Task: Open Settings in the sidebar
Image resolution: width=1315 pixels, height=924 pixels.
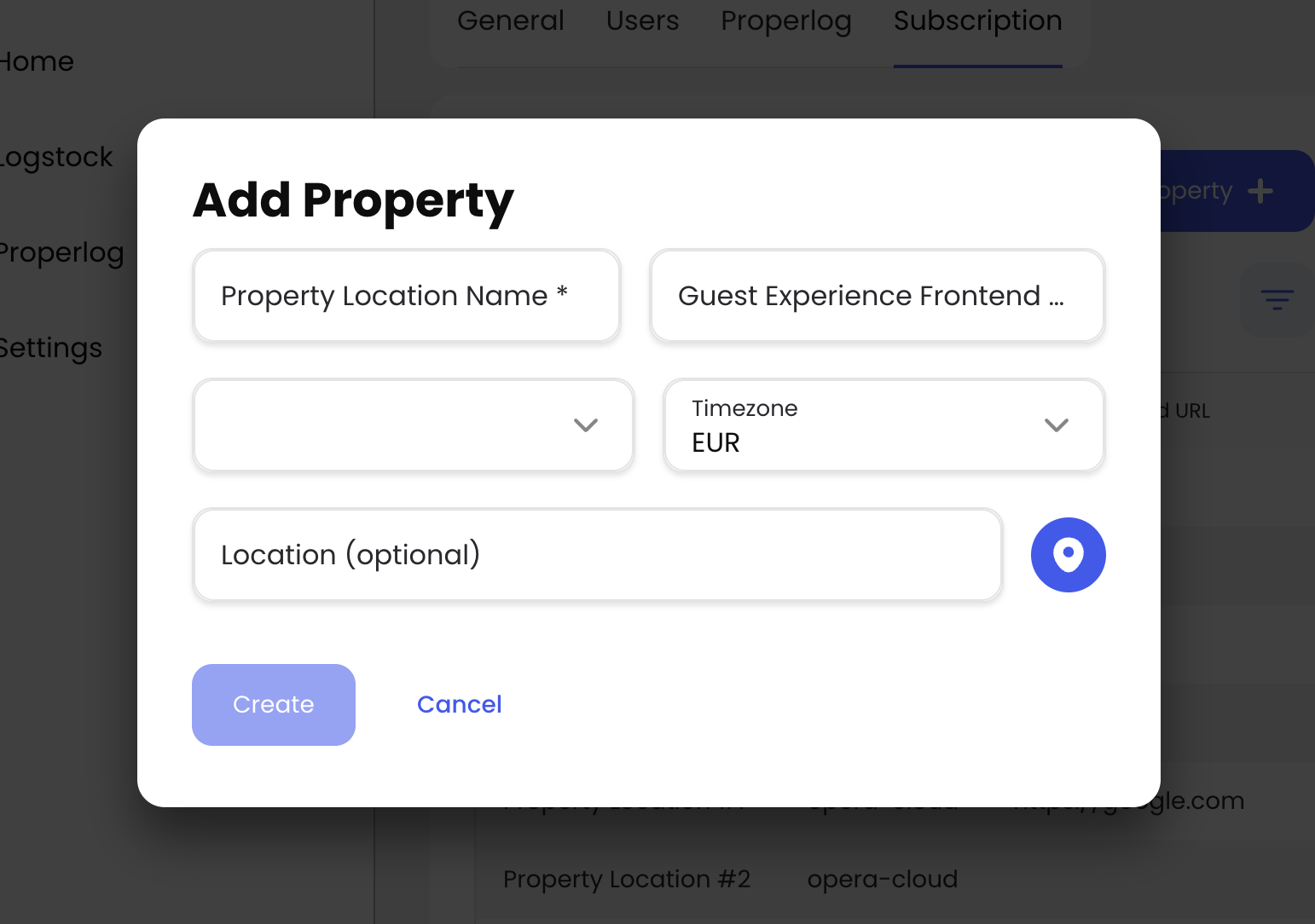Action: (51, 348)
